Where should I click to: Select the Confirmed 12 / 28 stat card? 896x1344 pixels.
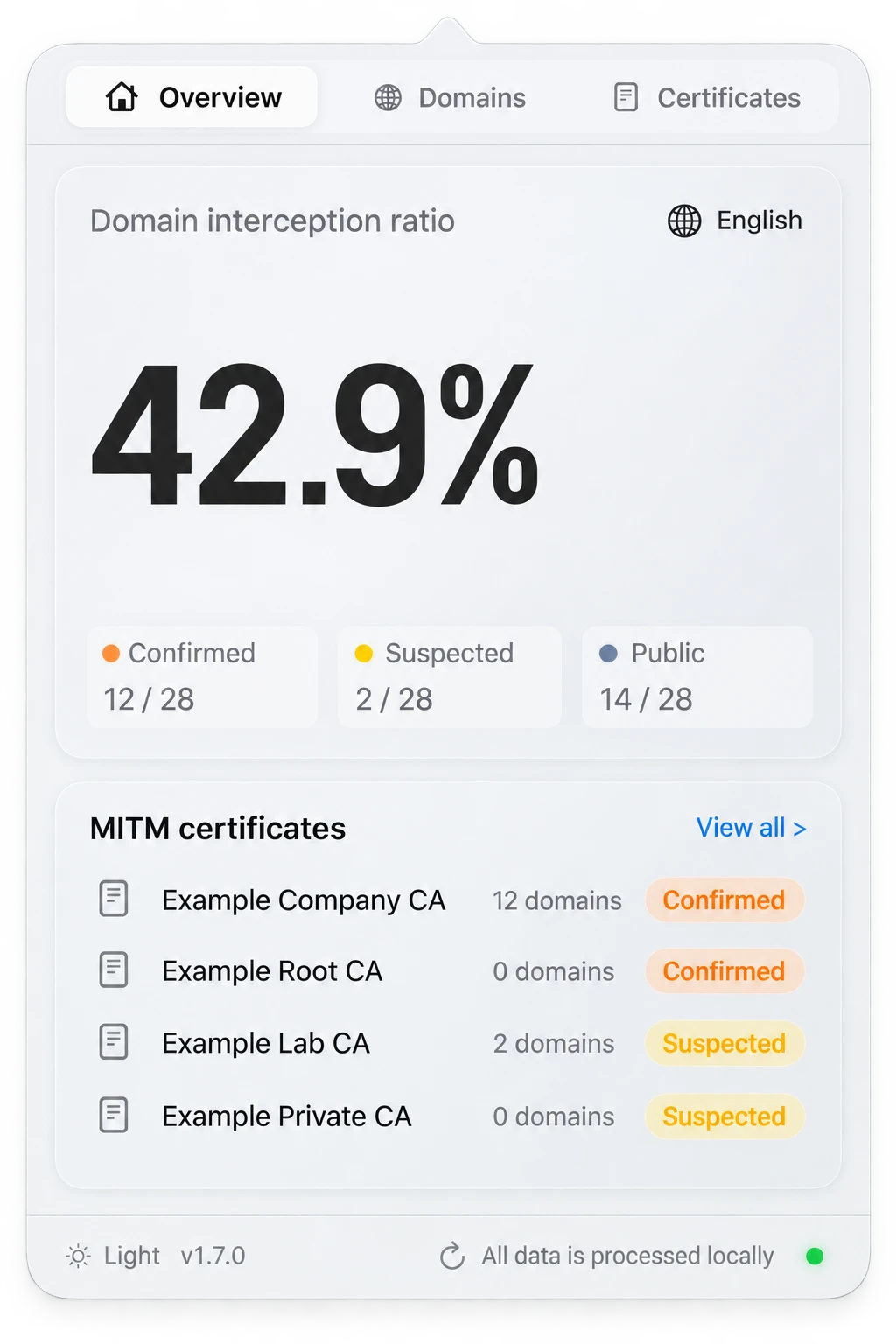point(202,676)
